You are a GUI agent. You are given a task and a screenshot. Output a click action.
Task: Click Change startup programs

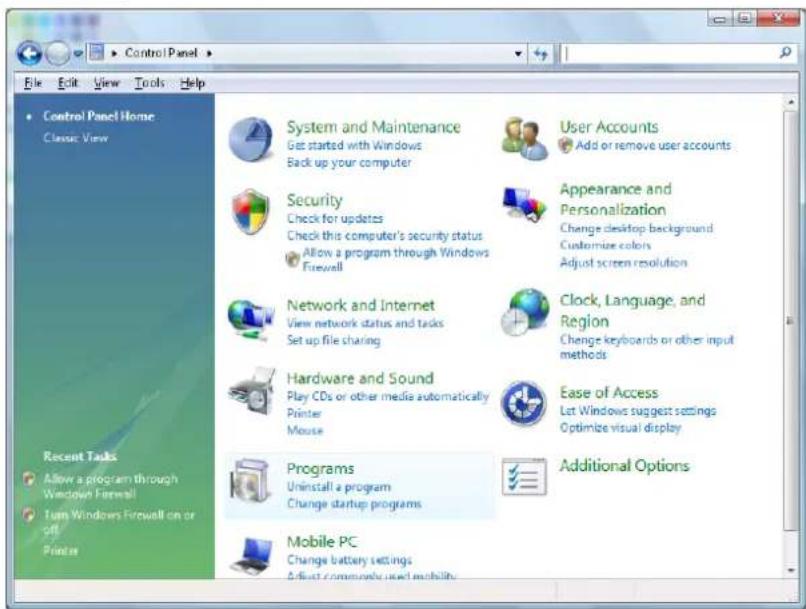354,504
